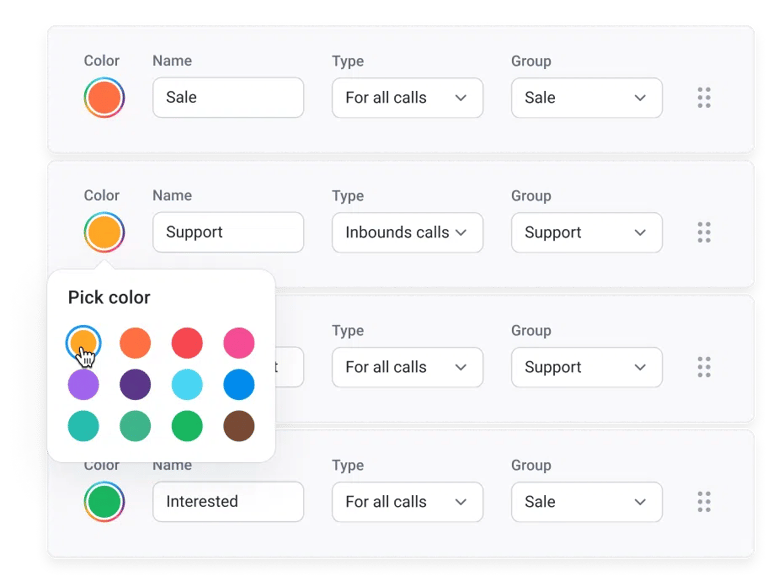The height and width of the screenshot is (581, 768).
Task: Open the Type dropdown on the Sale row
Action: click(408, 97)
